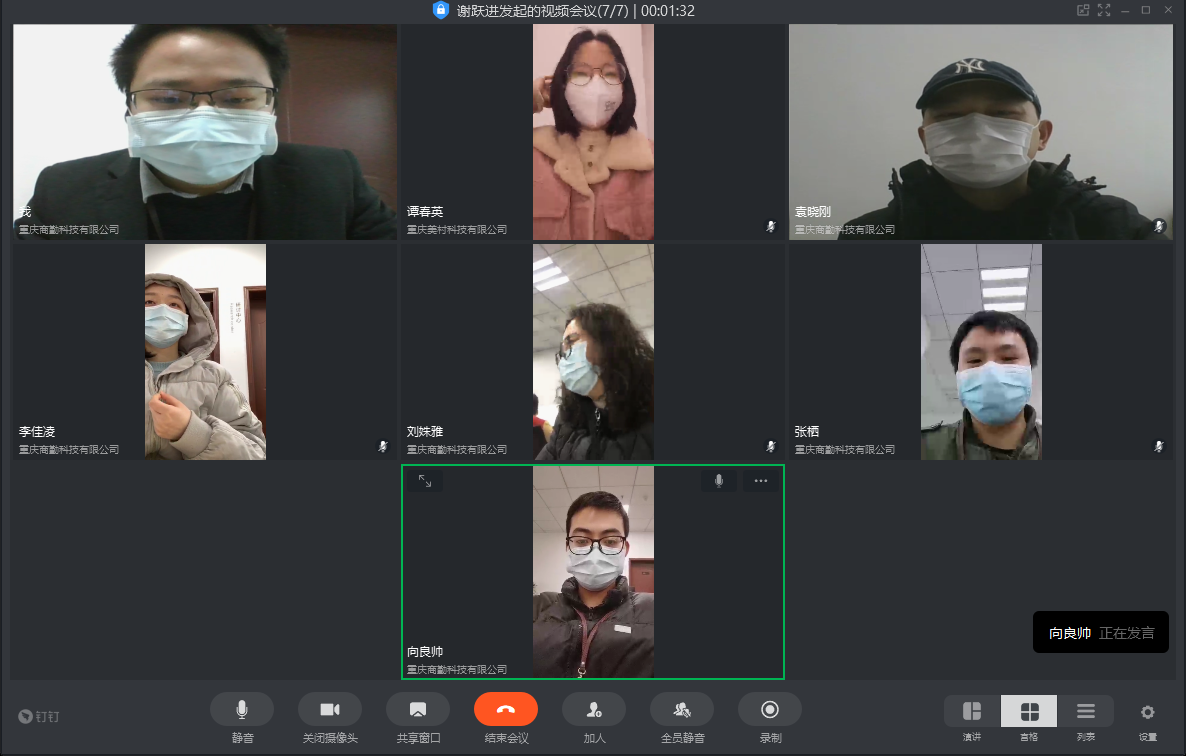The height and width of the screenshot is (756, 1186).
Task: Start recording with 录制 button
Action: tap(769, 709)
